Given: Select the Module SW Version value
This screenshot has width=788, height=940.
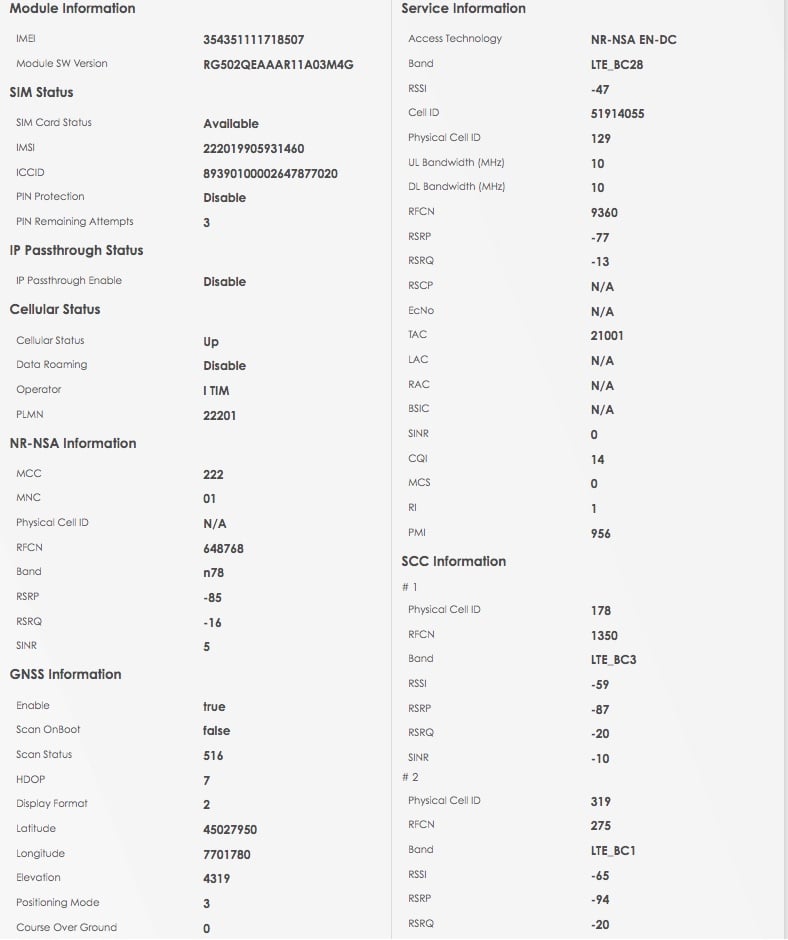Looking at the screenshot, I should point(278,65).
